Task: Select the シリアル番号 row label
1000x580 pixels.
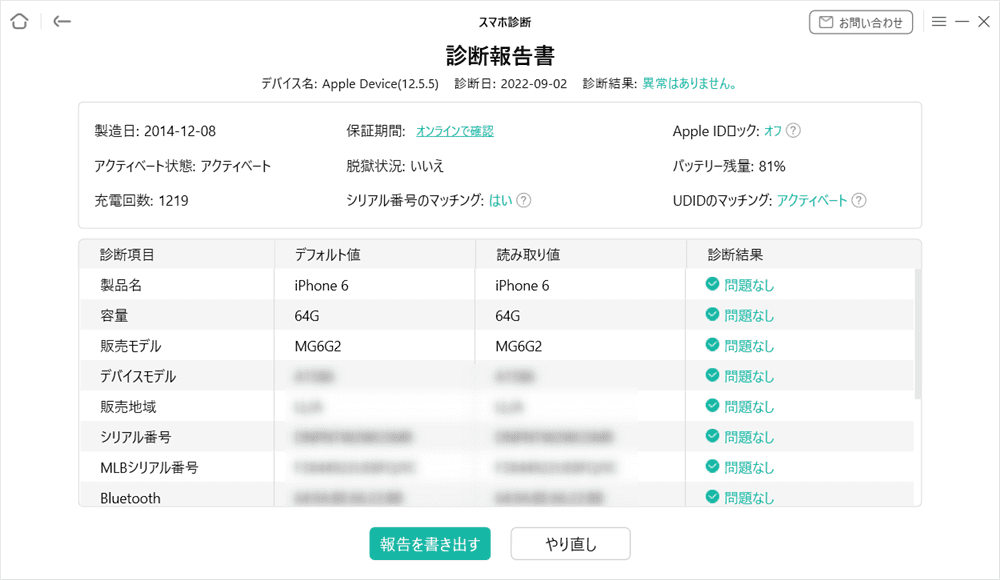Action: (x=135, y=438)
